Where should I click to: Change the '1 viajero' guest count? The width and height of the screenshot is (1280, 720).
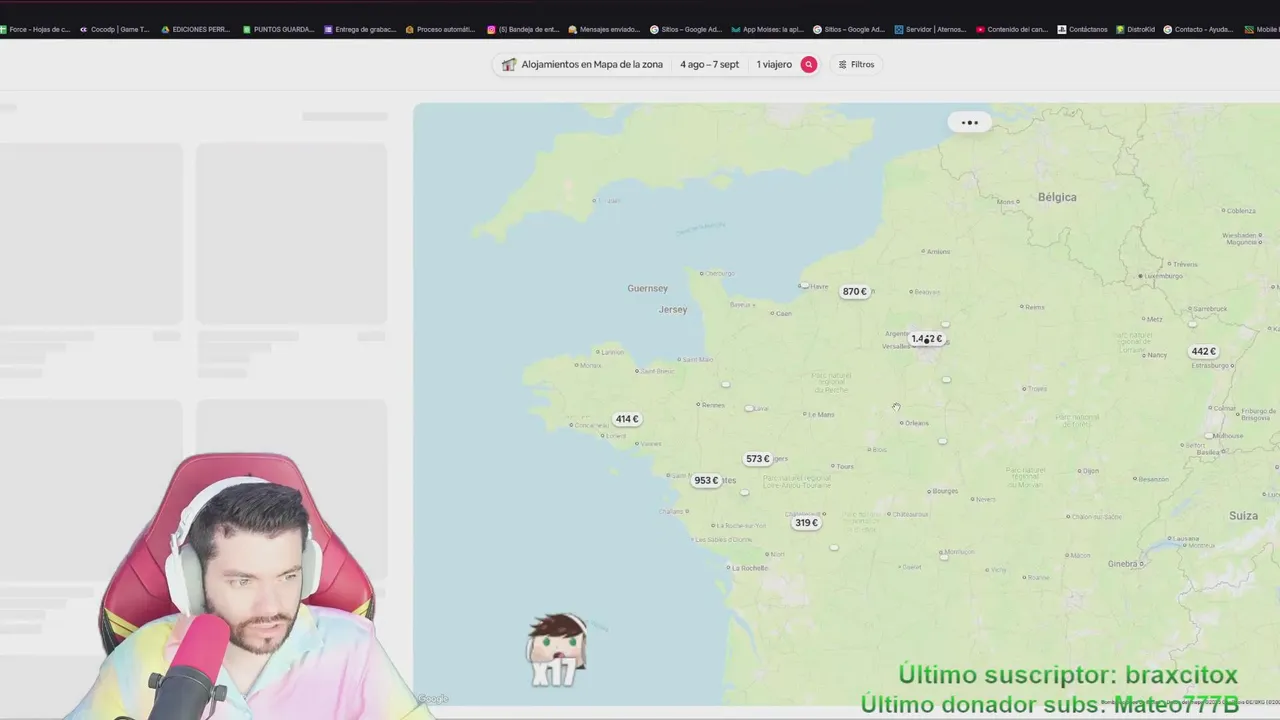coord(774,64)
